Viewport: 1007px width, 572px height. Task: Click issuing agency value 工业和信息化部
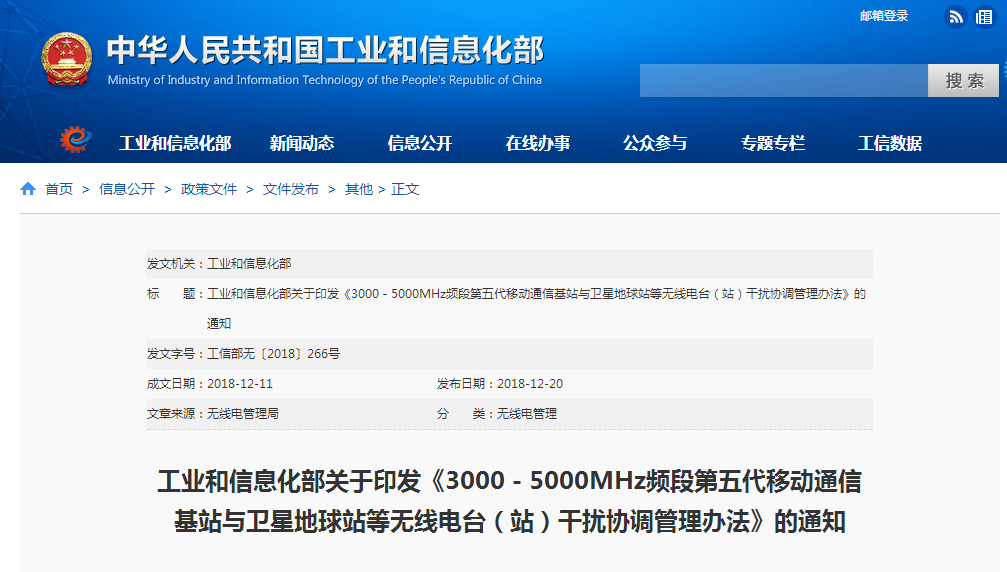pos(249,264)
